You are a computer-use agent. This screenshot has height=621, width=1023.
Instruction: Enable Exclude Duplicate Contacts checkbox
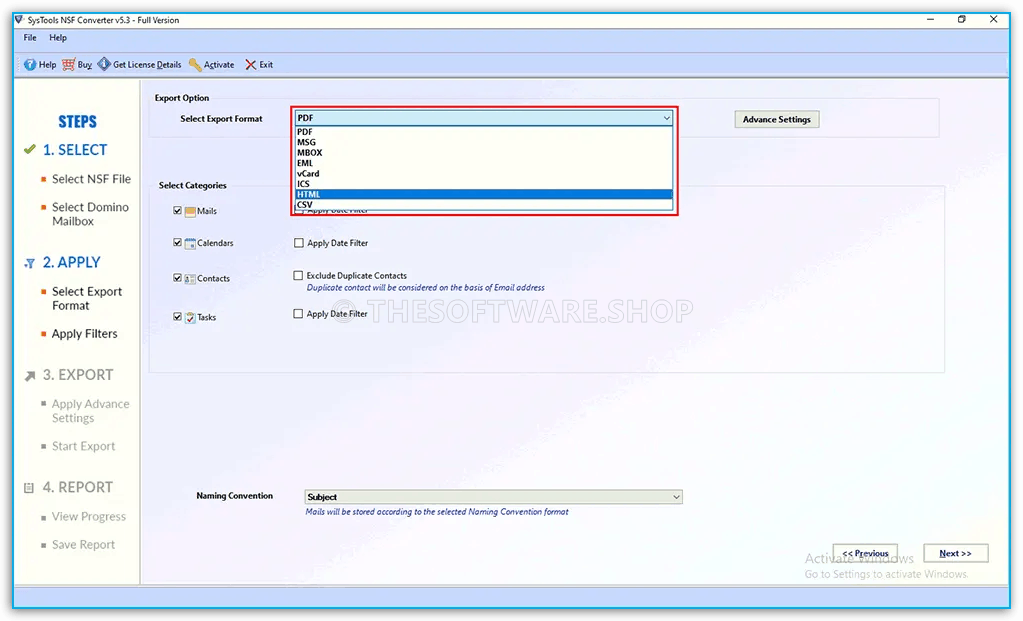(298, 275)
